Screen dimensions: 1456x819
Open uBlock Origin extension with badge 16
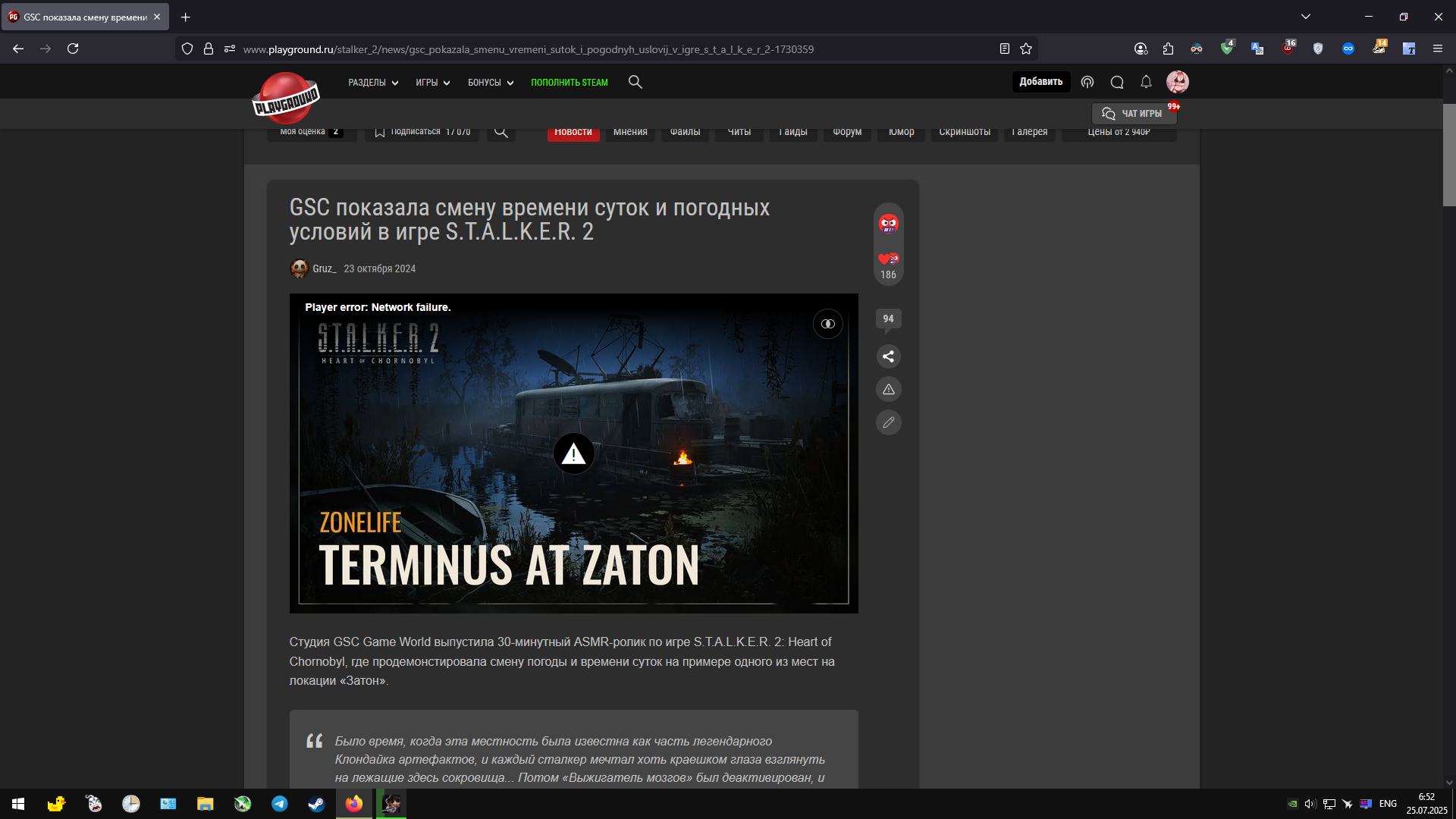click(x=1288, y=48)
